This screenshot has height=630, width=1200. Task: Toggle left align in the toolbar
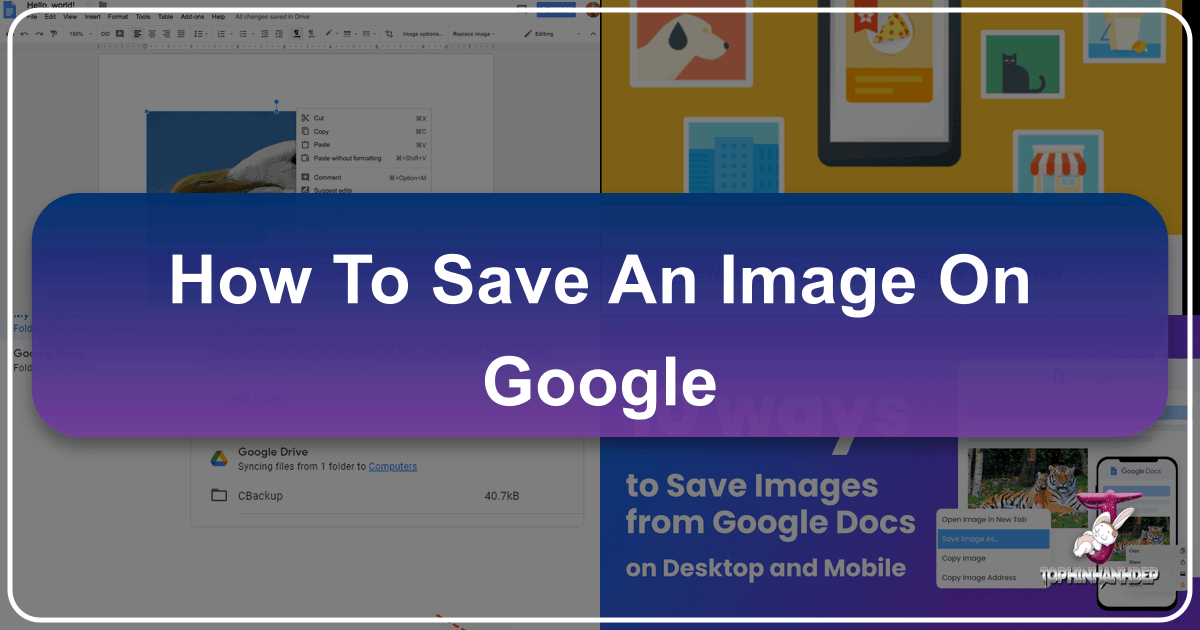[137, 33]
